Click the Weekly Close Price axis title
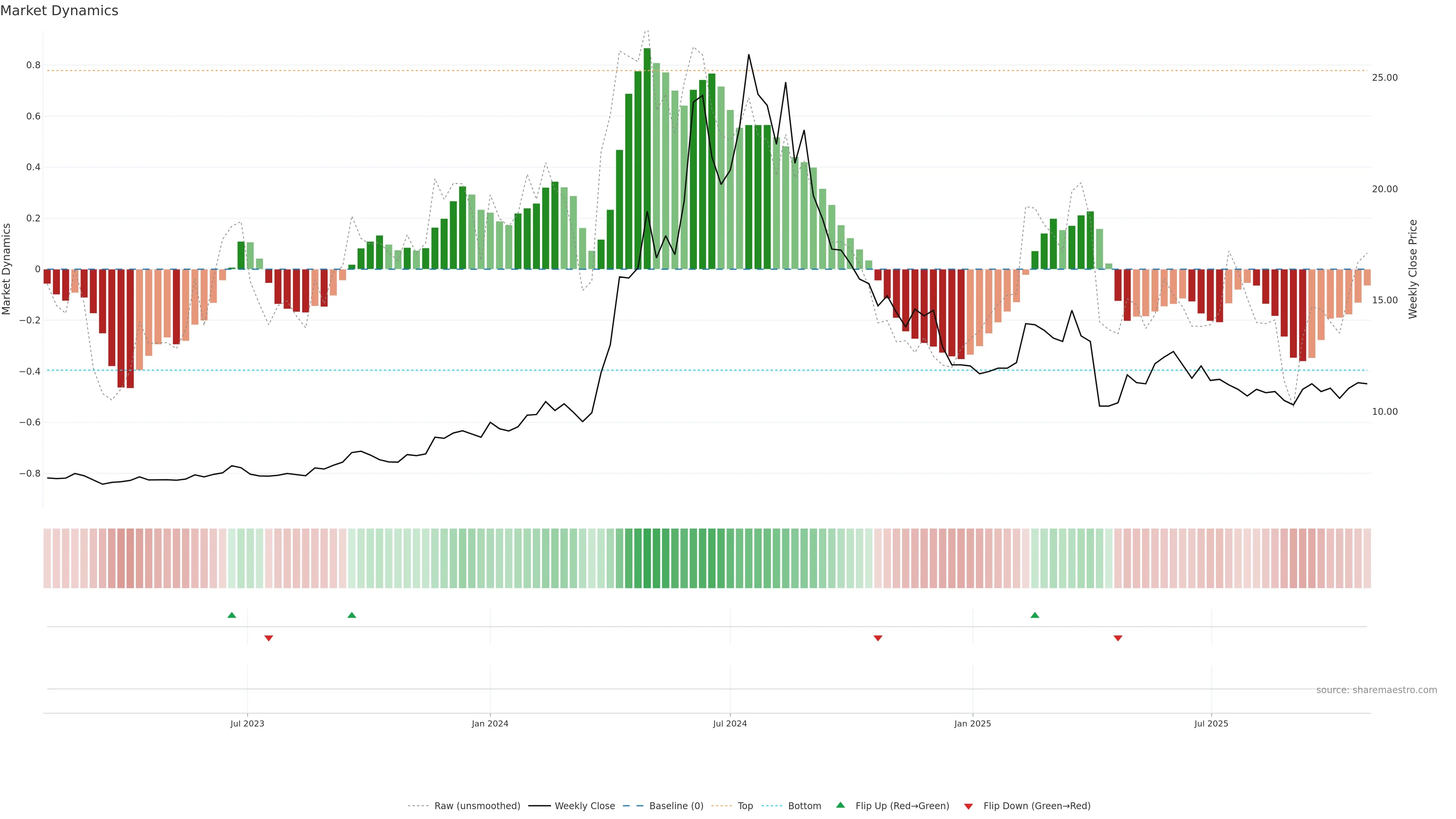Screen dimensions: 1456x819 coord(1413,269)
